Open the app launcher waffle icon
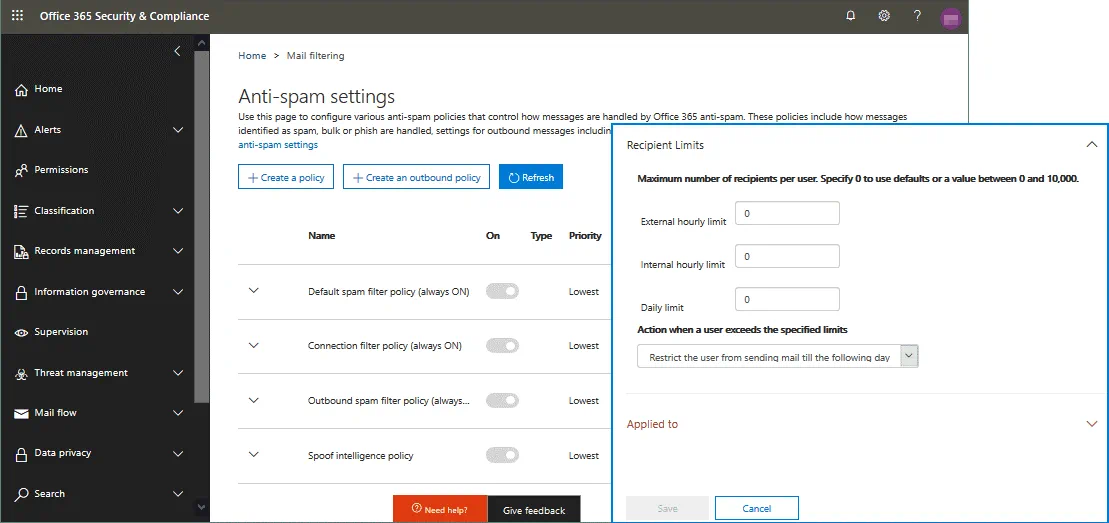 click(17, 16)
